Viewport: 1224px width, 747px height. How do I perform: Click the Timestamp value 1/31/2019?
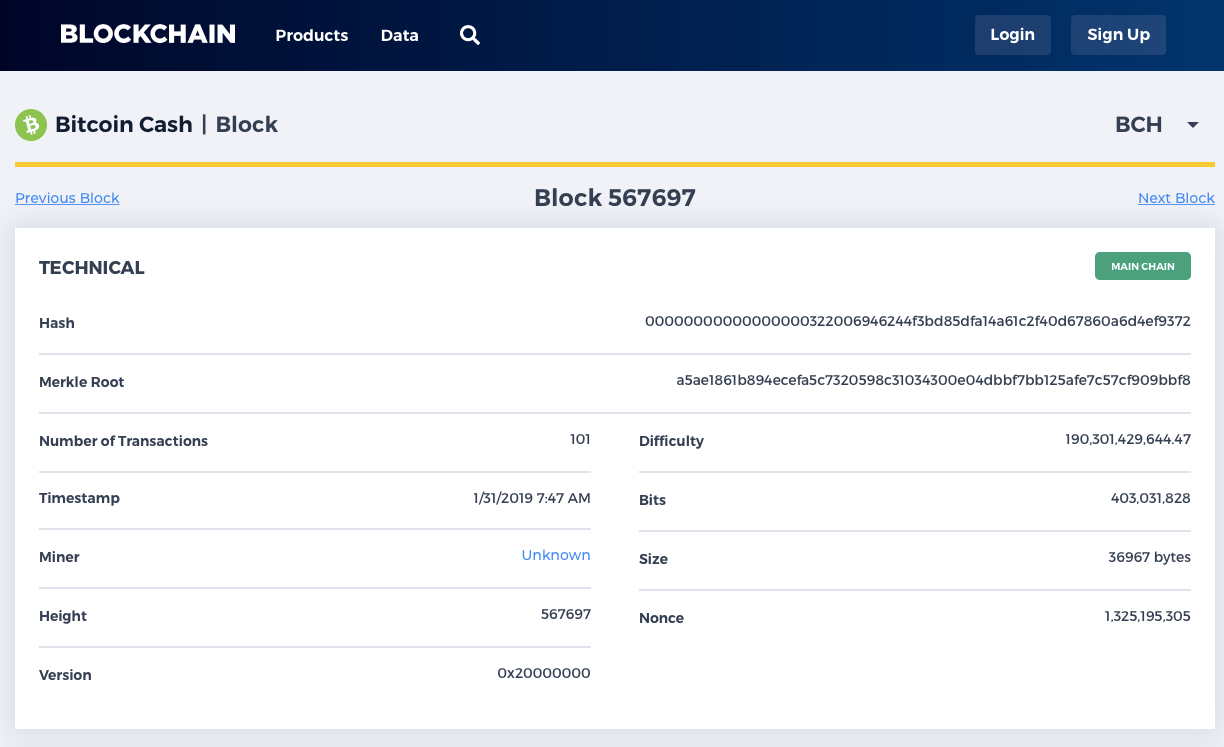click(531, 498)
